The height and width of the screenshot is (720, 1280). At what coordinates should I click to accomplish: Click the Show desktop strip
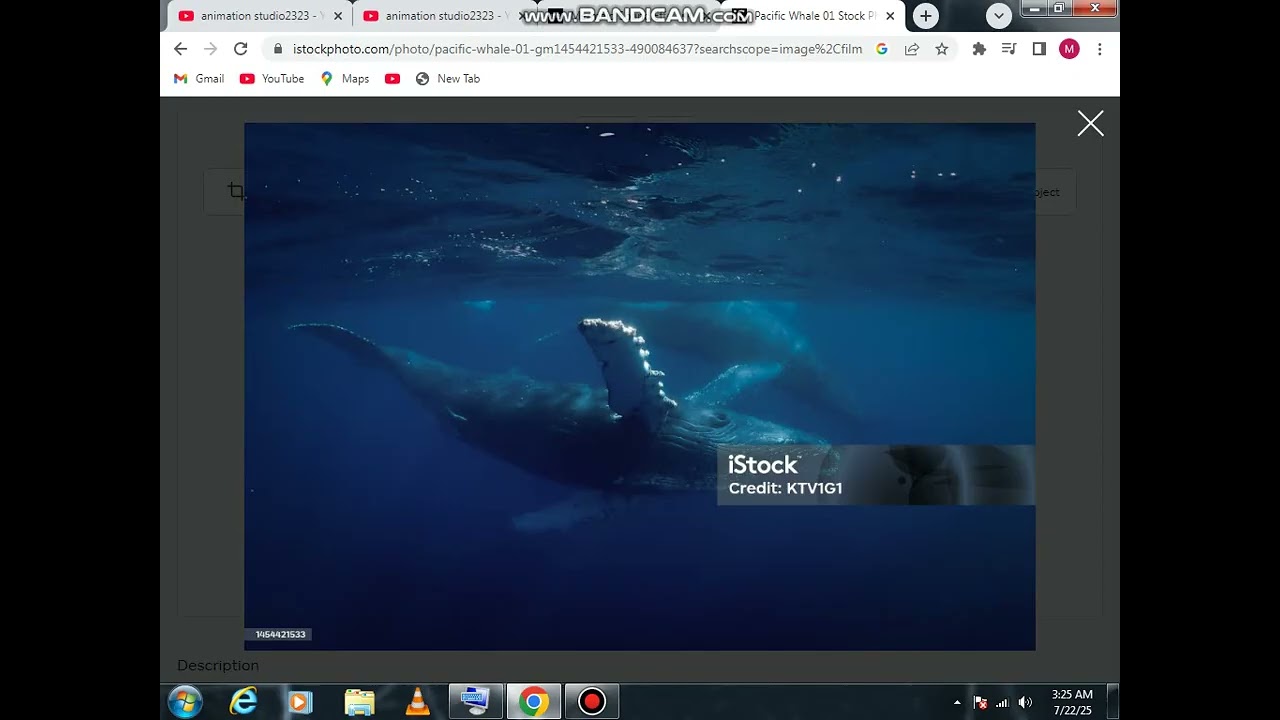[1113, 701]
